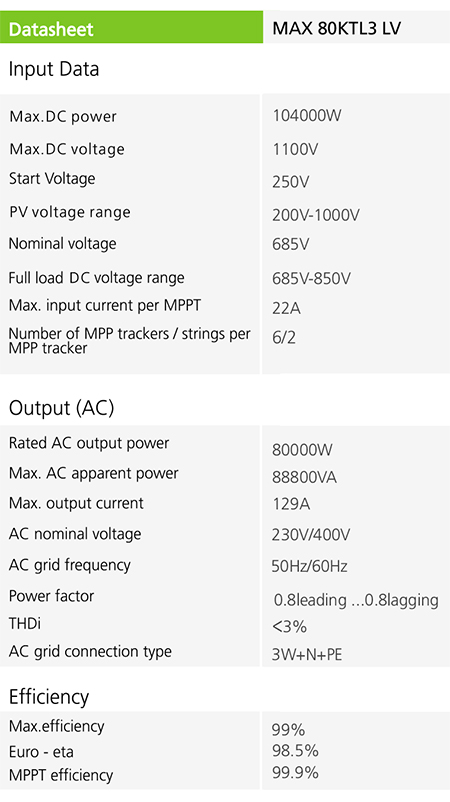Select the PV voltage range 200V-1000V value
Screen dimensions: 450x802
coord(316,215)
